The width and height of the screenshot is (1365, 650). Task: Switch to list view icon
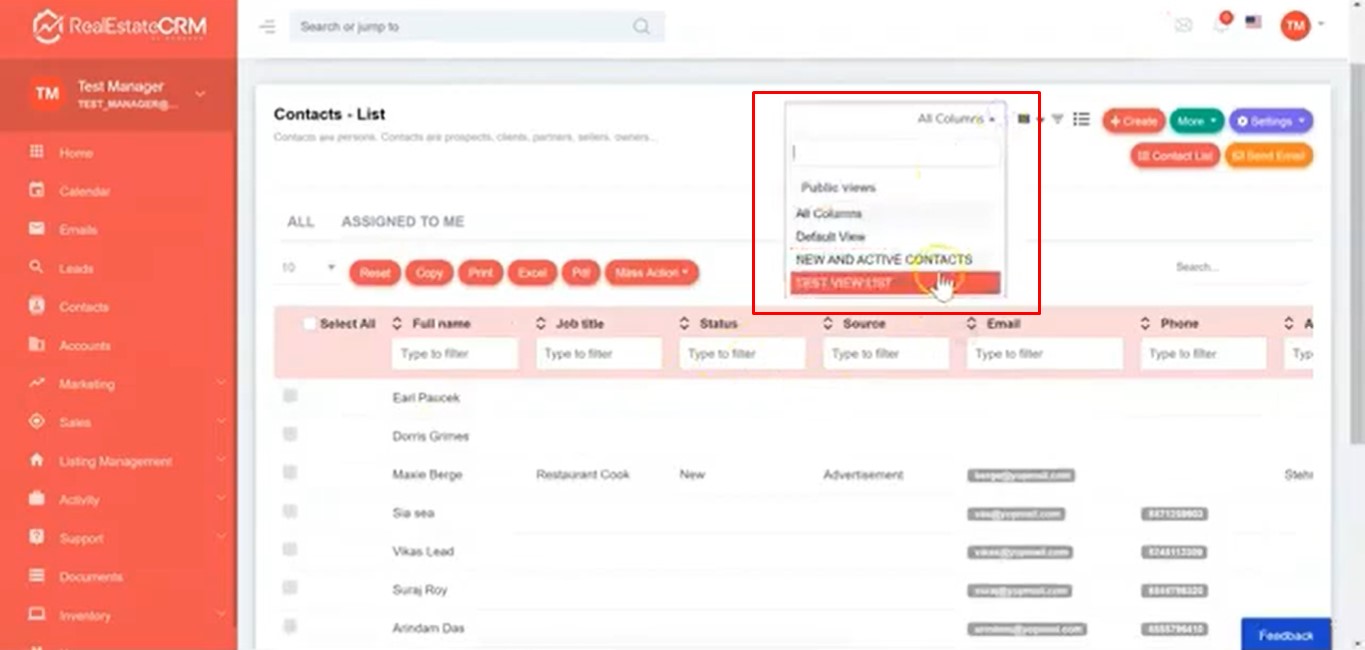point(1081,120)
